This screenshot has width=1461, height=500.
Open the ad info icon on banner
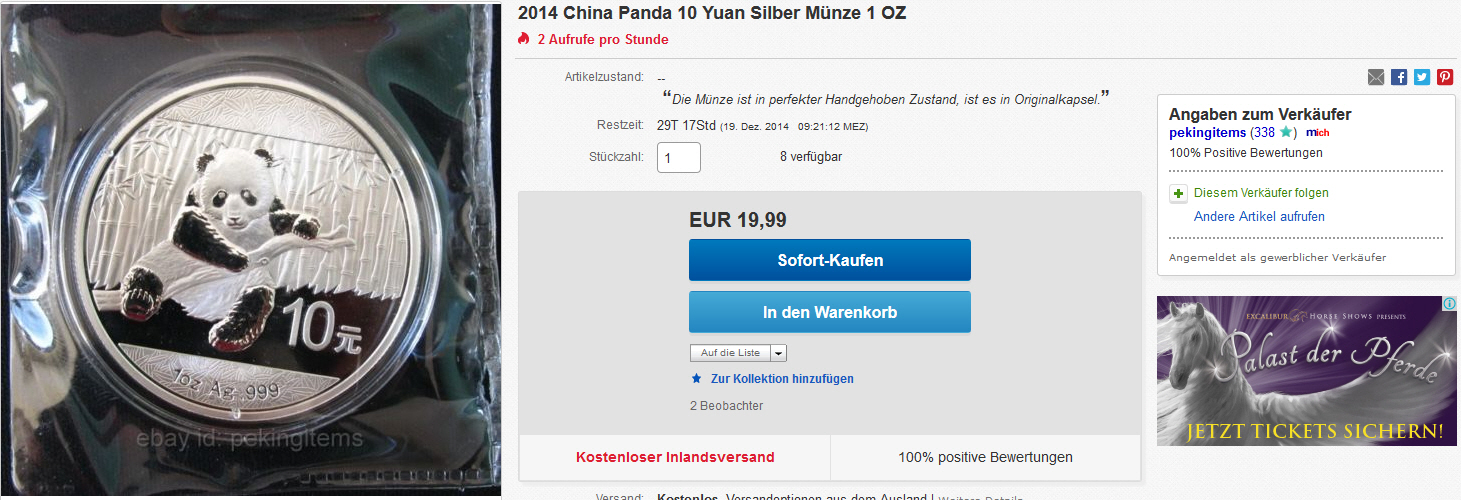pyautogui.click(x=1449, y=303)
